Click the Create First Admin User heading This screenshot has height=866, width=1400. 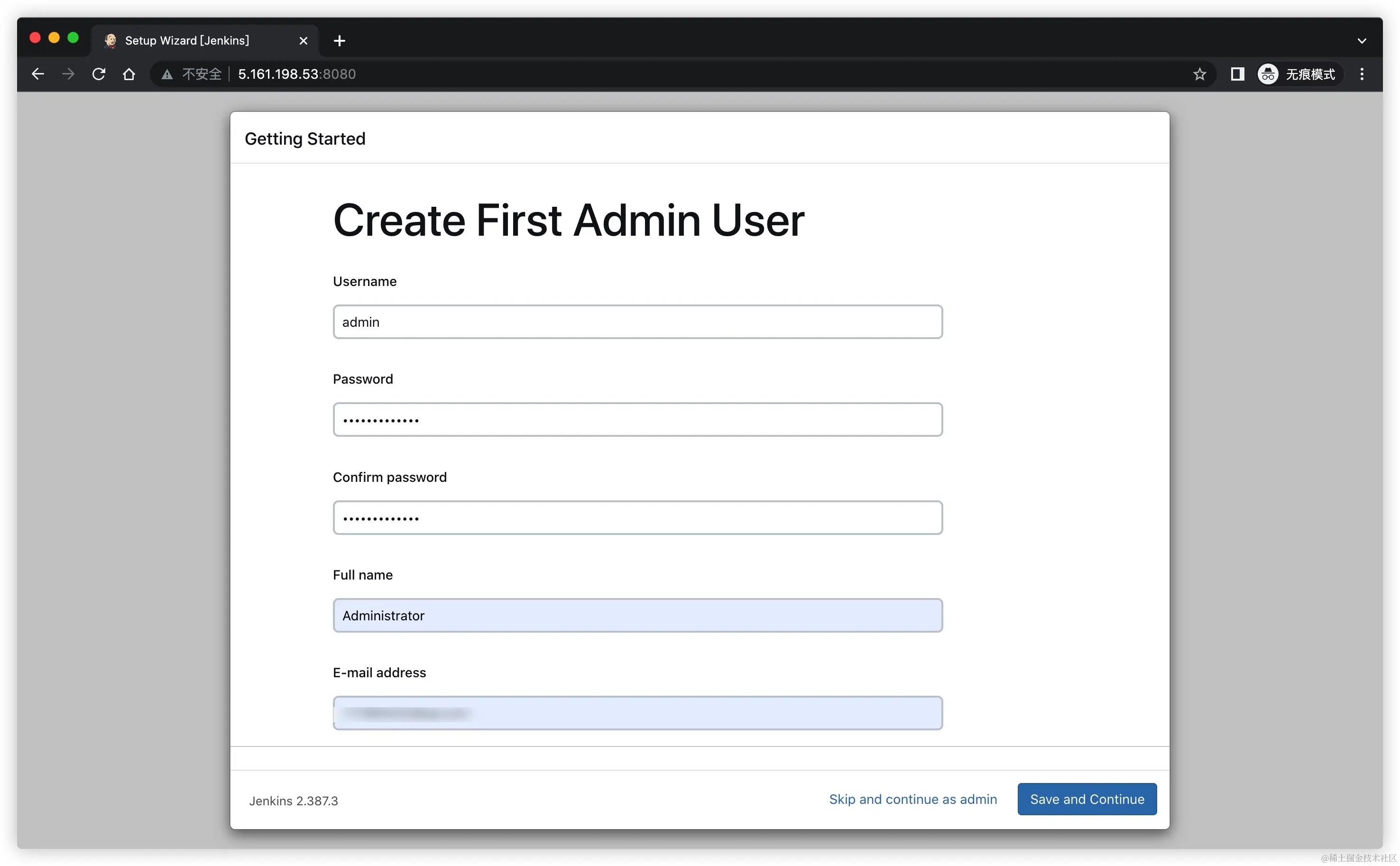[x=569, y=221]
